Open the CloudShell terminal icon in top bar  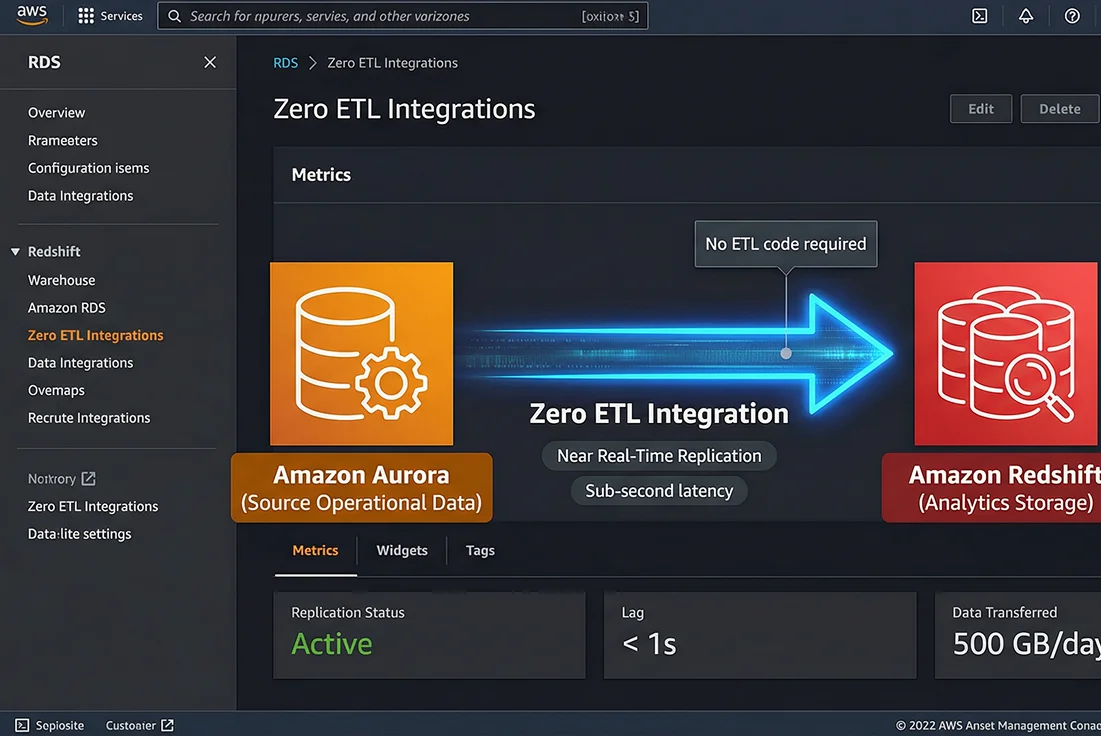(979, 15)
